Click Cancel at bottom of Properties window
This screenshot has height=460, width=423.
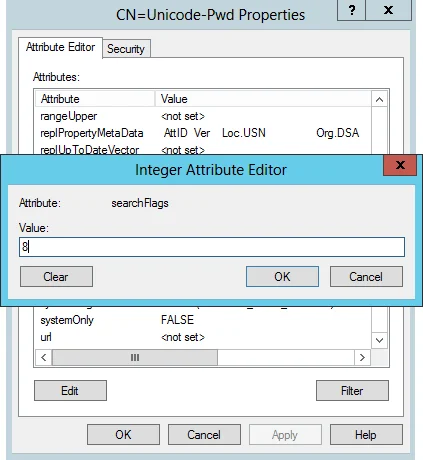tap(204, 434)
